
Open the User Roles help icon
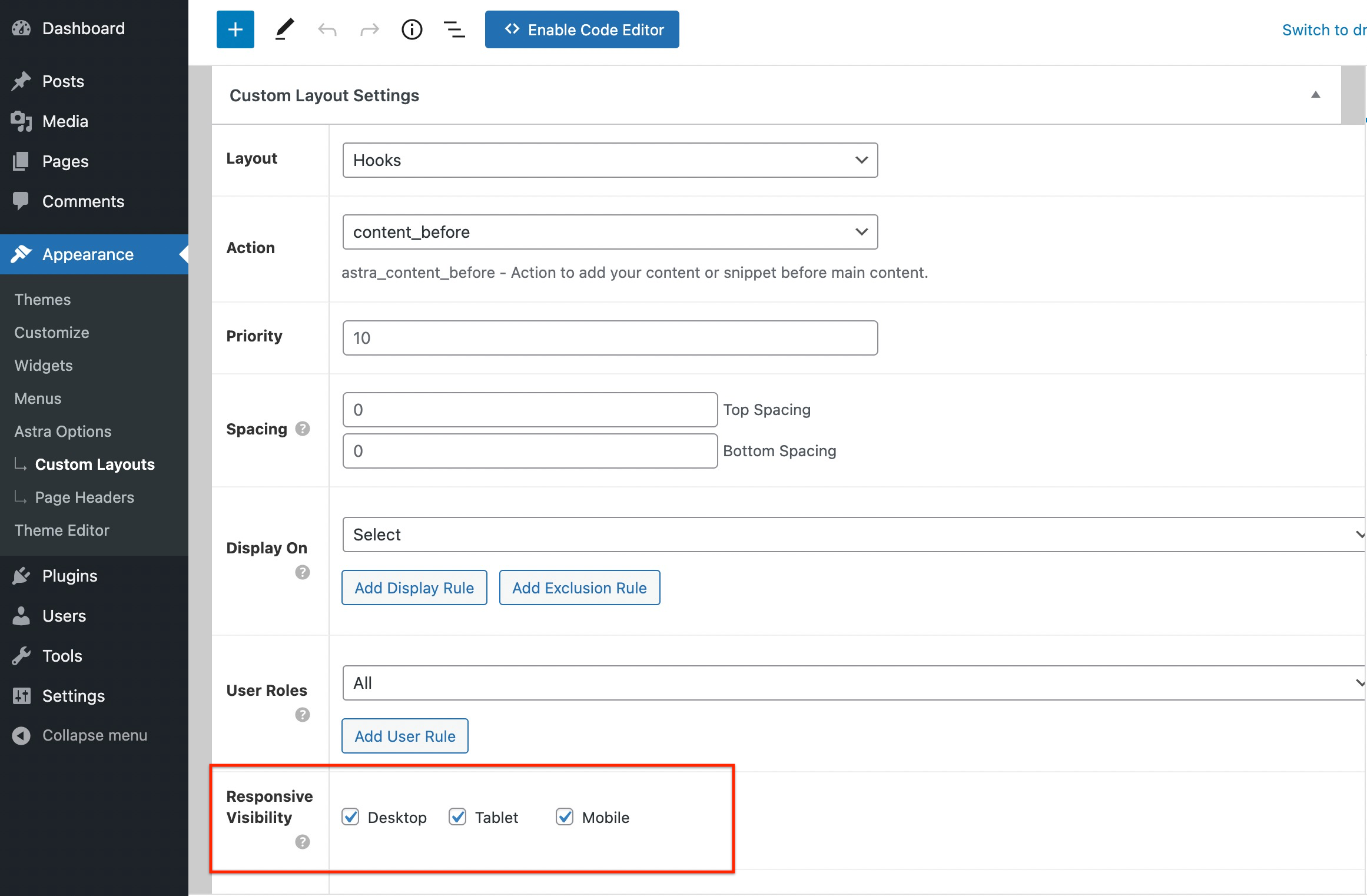click(x=303, y=715)
